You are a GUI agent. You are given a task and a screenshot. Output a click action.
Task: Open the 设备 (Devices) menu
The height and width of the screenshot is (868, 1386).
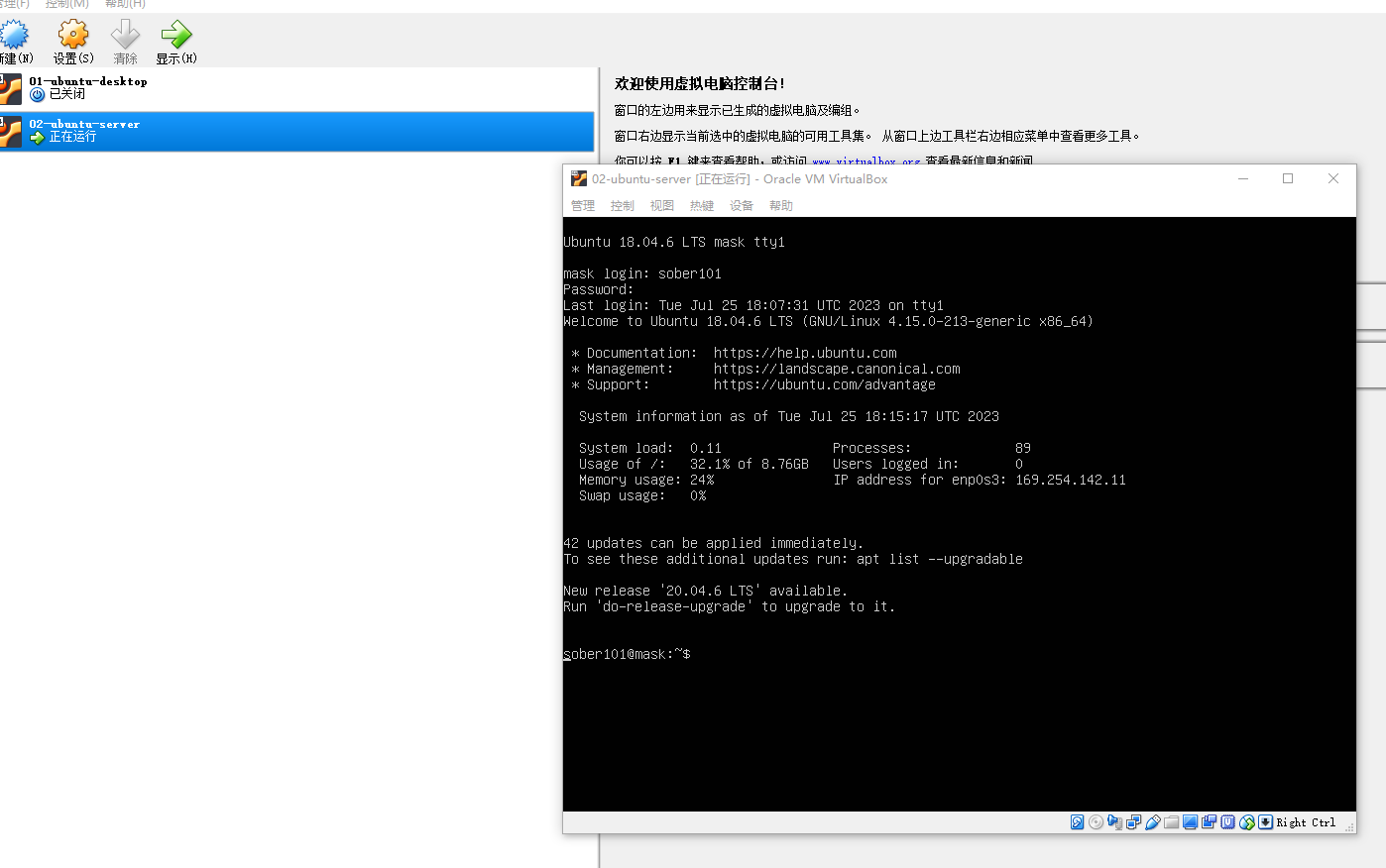coord(741,205)
